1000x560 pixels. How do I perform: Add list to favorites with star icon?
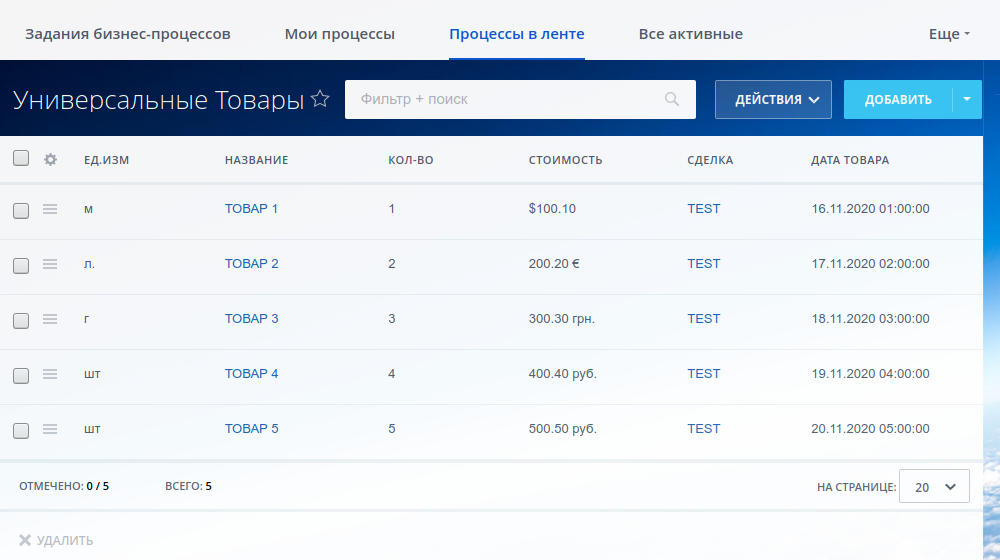tap(320, 99)
